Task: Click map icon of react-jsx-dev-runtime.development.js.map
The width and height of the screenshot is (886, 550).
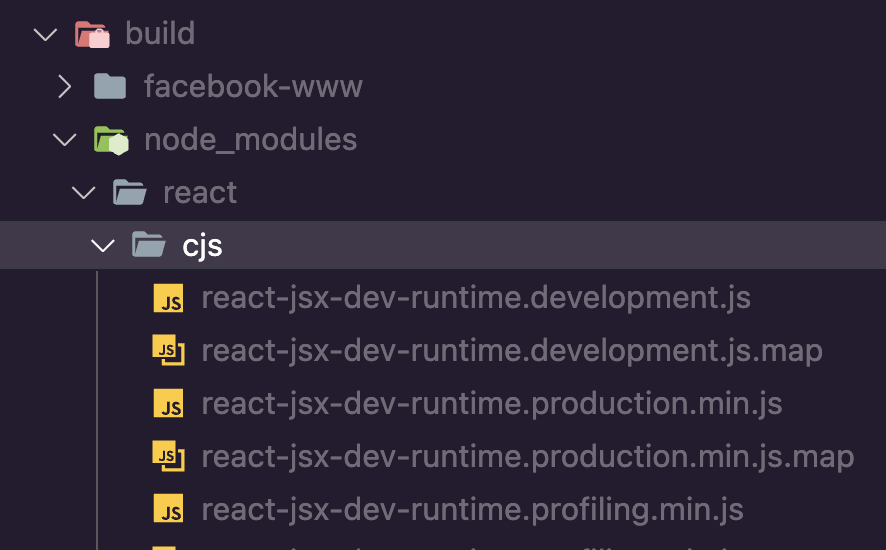Action: tap(168, 350)
